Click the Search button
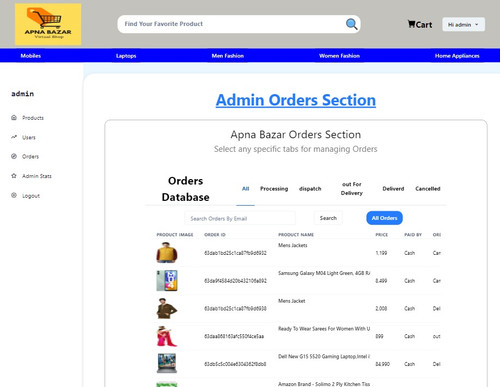This screenshot has height=387, width=500. pos(328,218)
